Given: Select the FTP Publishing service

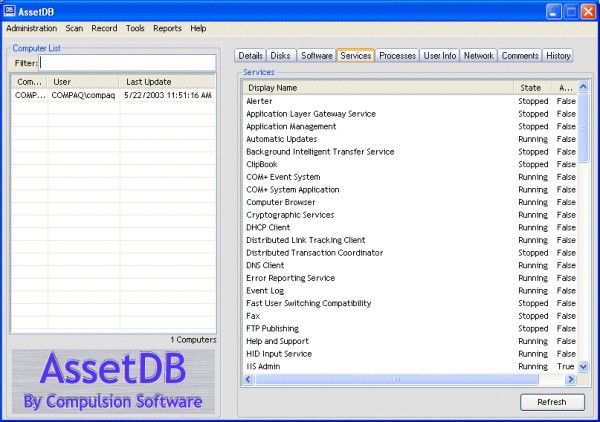Looking at the screenshot, I should 410,328.
